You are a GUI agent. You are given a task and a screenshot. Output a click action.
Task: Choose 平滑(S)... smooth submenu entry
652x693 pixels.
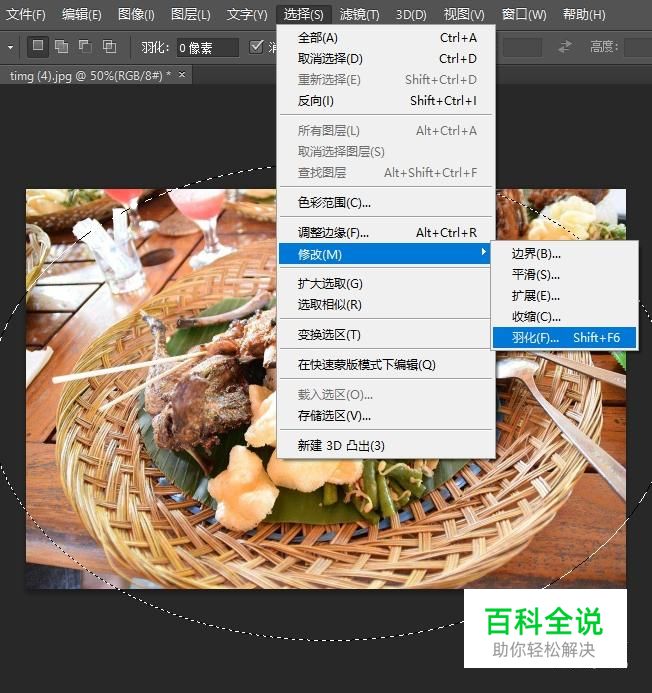click(564, 274)
